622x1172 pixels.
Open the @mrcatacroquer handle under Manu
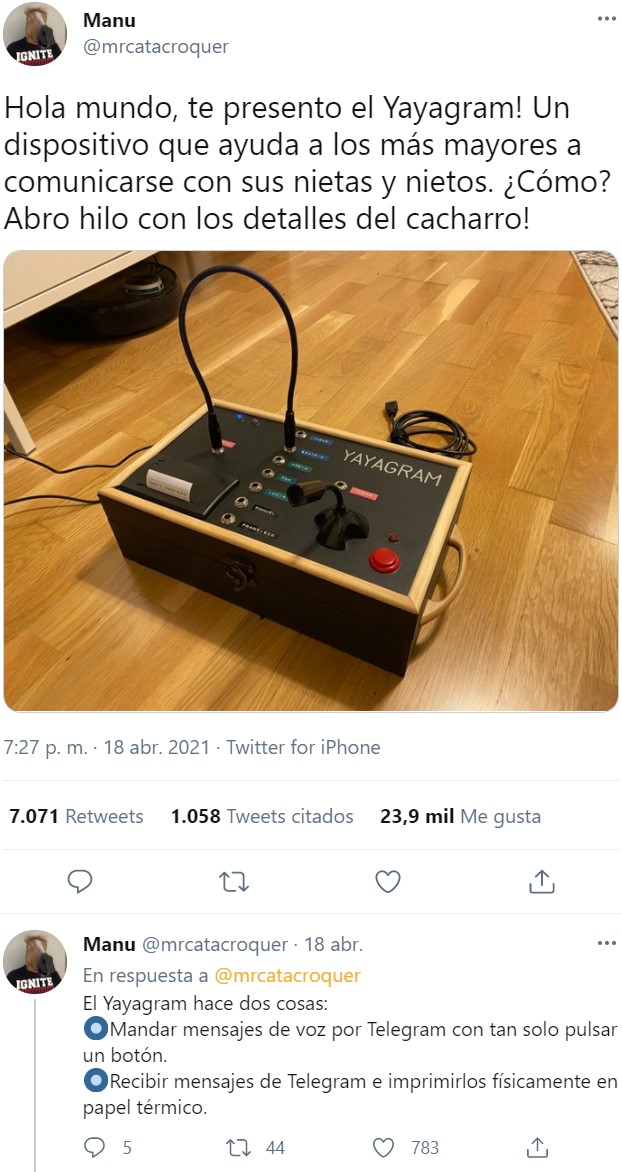[156, 47]
